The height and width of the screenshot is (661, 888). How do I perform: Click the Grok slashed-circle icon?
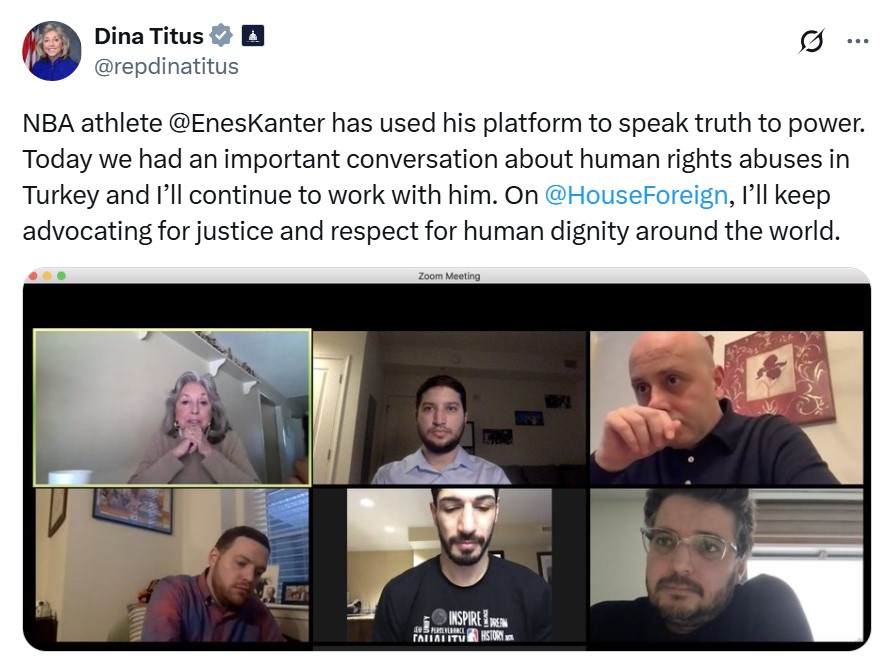812,41
